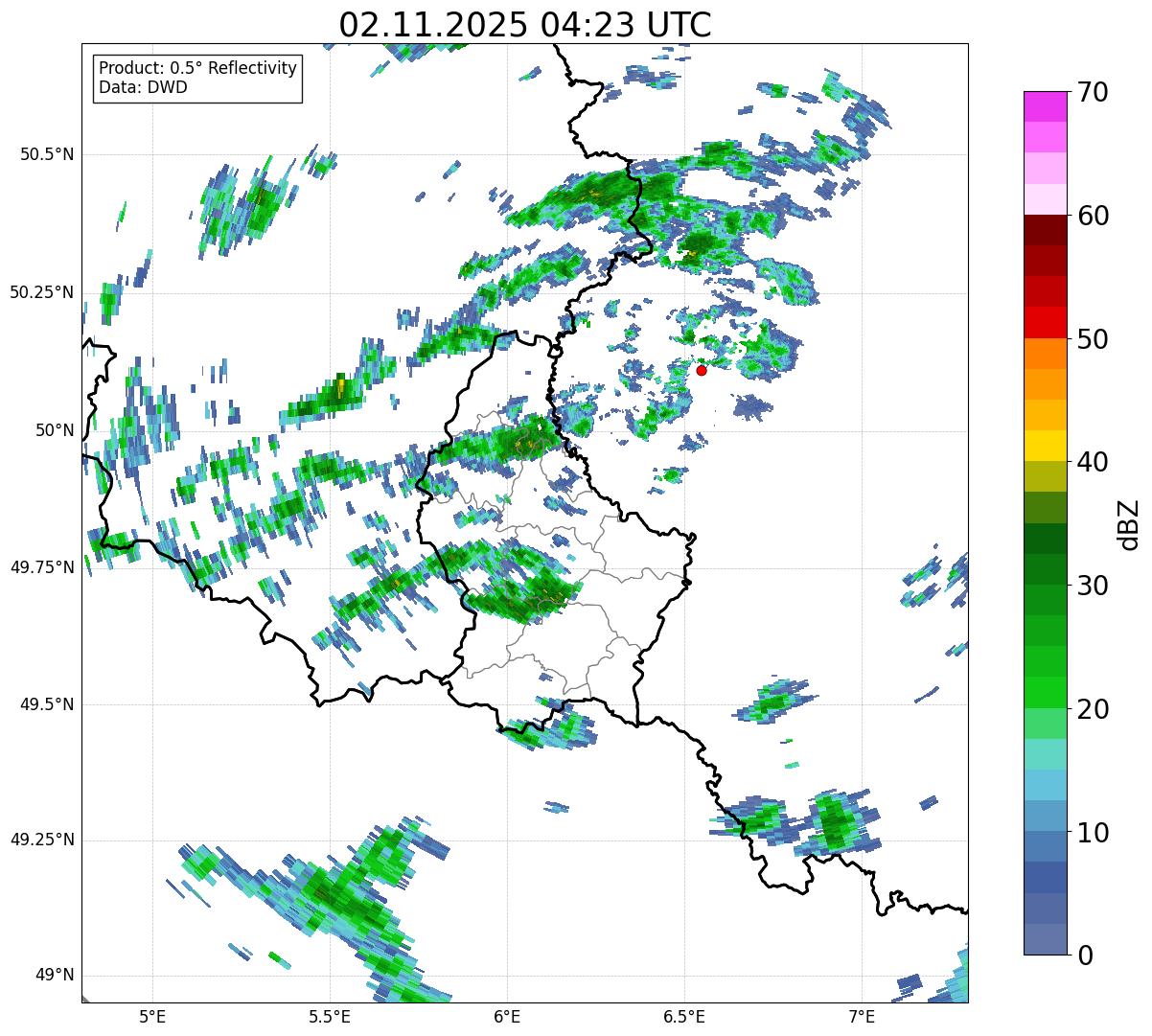This screenshot has width=1152, height=1036.
Task: Click the colorbar tick value 60
Action: (x=1094, y=216)
